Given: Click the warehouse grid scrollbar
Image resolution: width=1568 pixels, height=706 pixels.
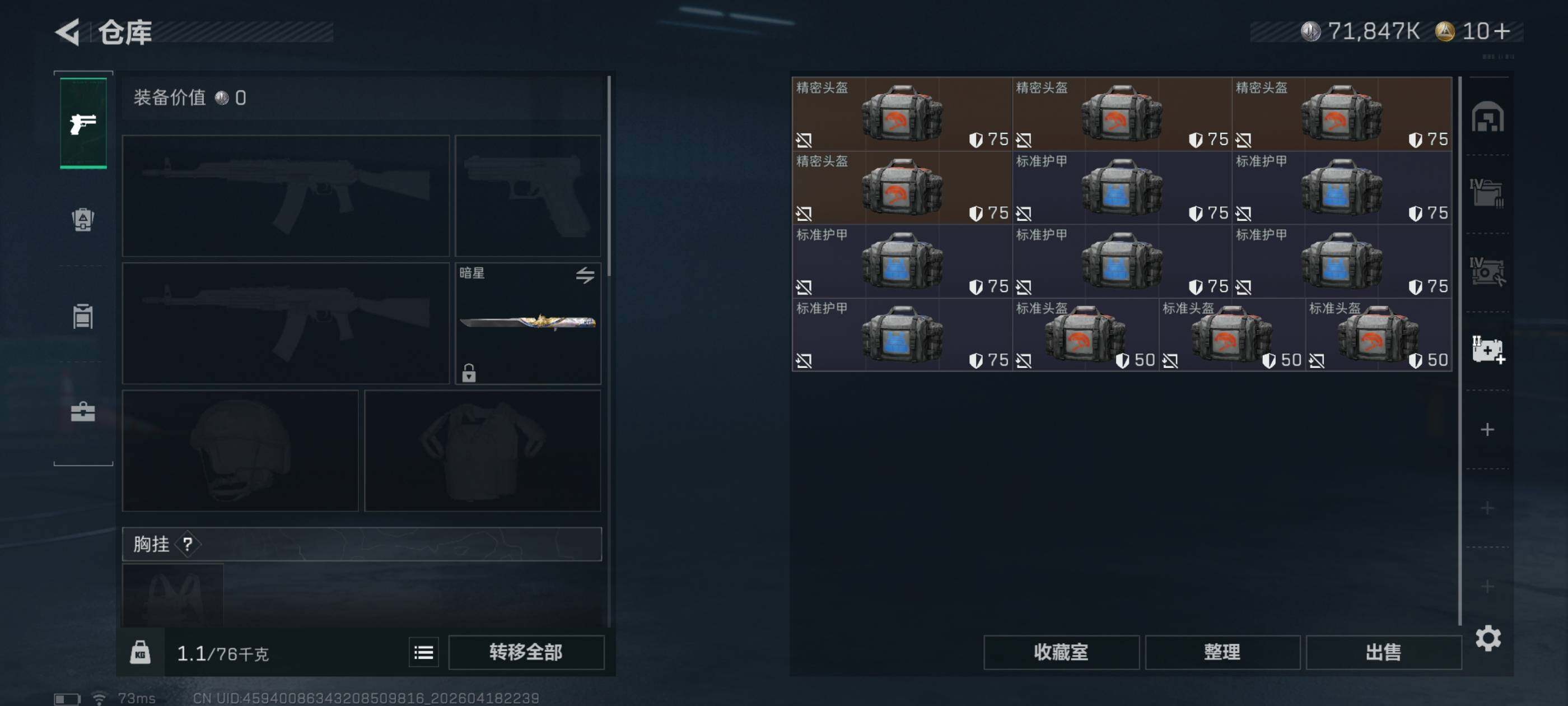Looking at the screenshot, I should click(x=1460, y=350).
